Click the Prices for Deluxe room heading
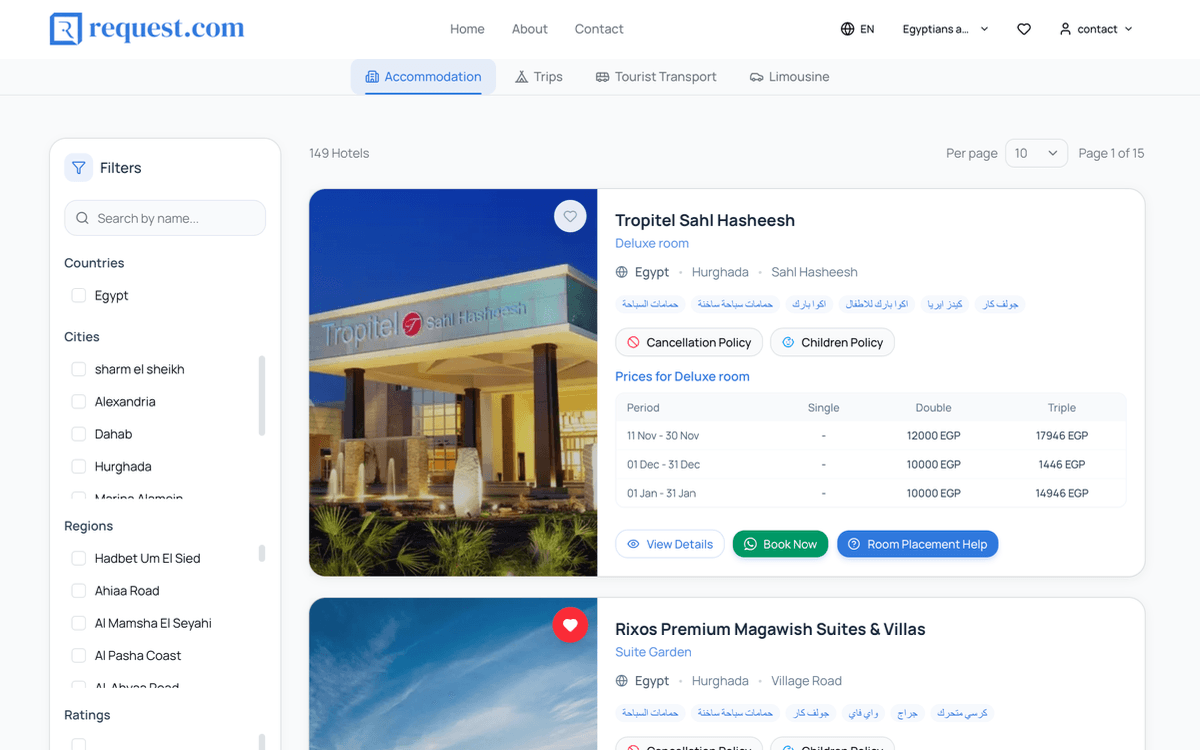1200x750 pixels. pos(682,377)
